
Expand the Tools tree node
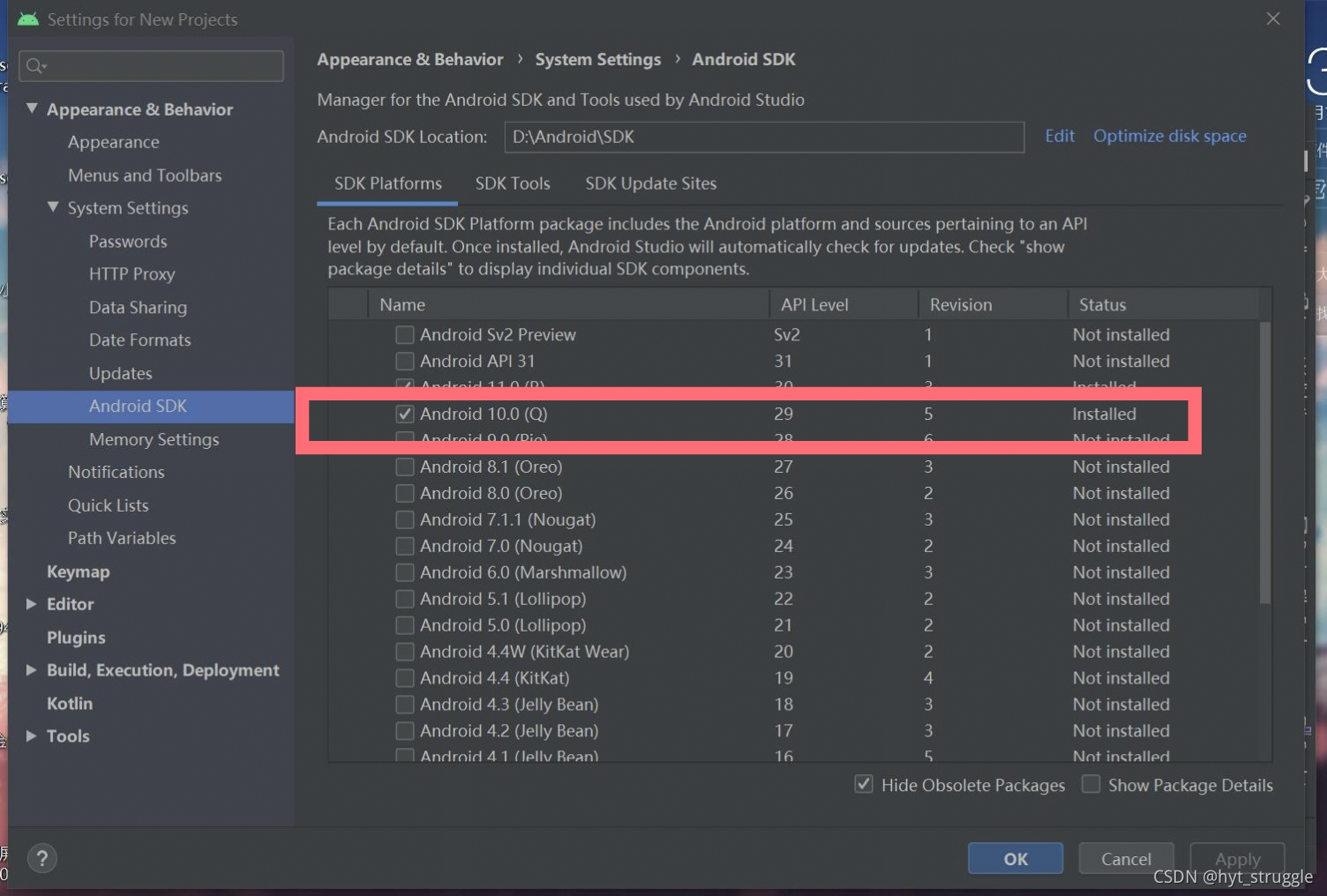[32, 735]
